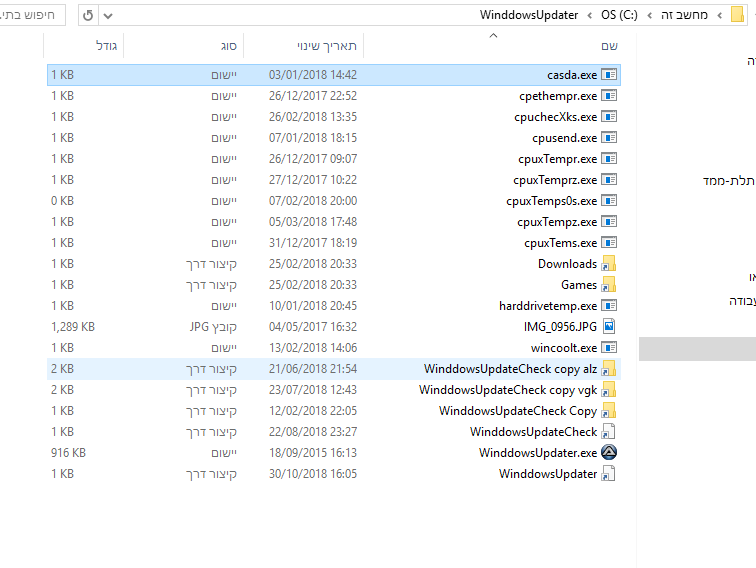756x568 pixels.
Task: Click the search box חיפוש field
Action: (x=32, y=15)
